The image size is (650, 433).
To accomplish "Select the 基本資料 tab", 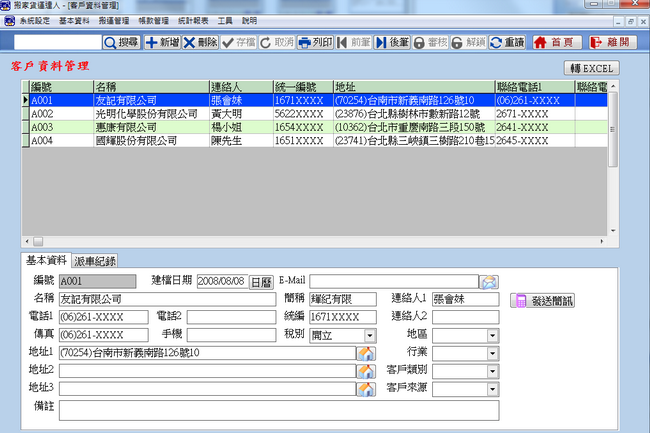I will tap(46, 260).
